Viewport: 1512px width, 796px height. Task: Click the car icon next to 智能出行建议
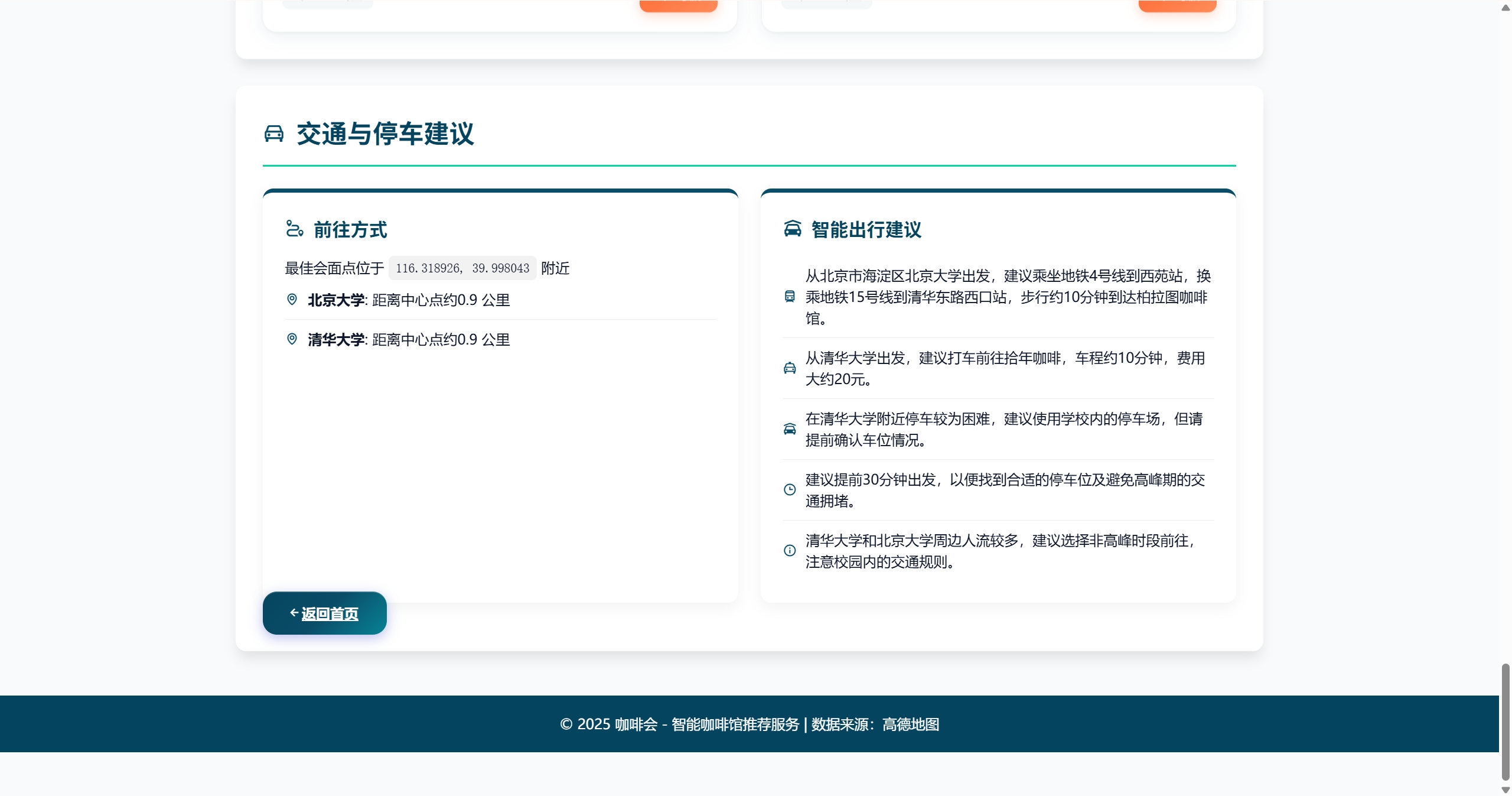792,229
